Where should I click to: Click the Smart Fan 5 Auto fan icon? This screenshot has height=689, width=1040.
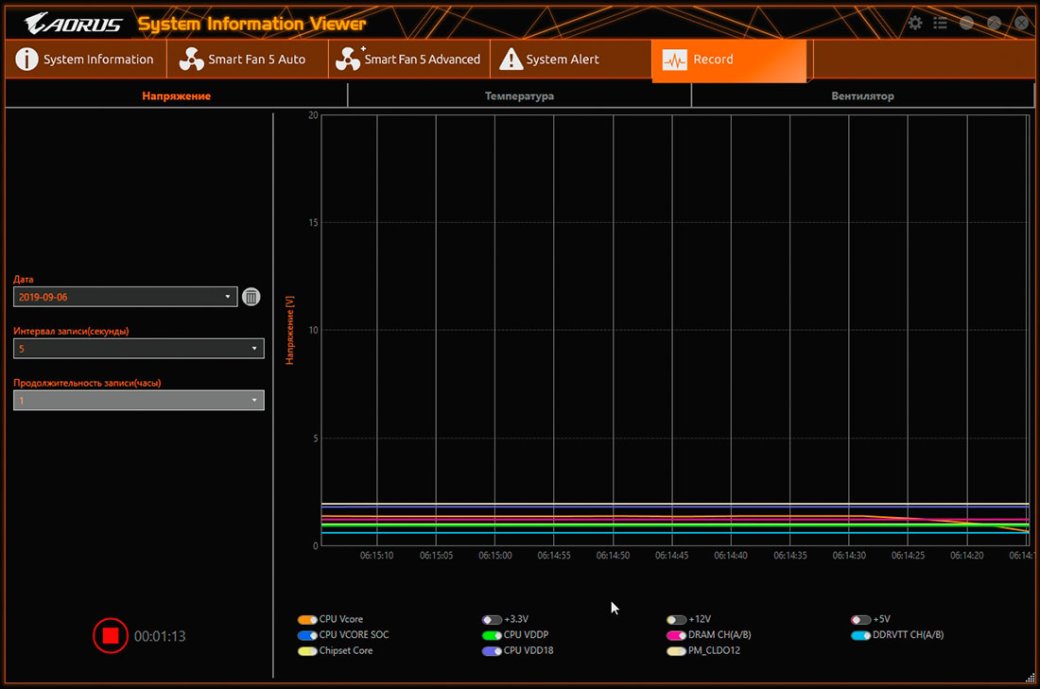point(191,60)
